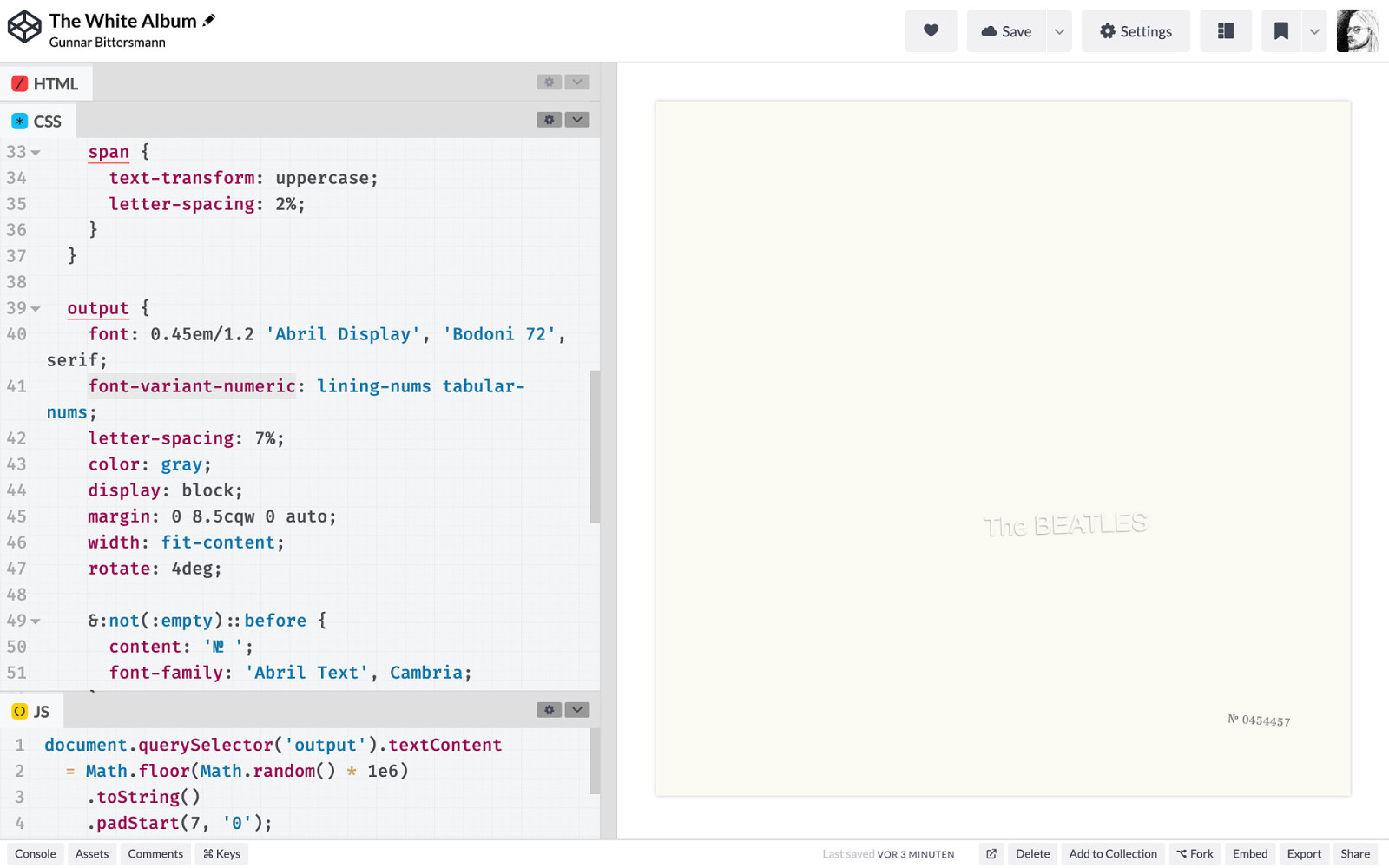Expand HTML panel options chevron
The height and width of the screenshot is (868, 1389).
coord(577,82)
